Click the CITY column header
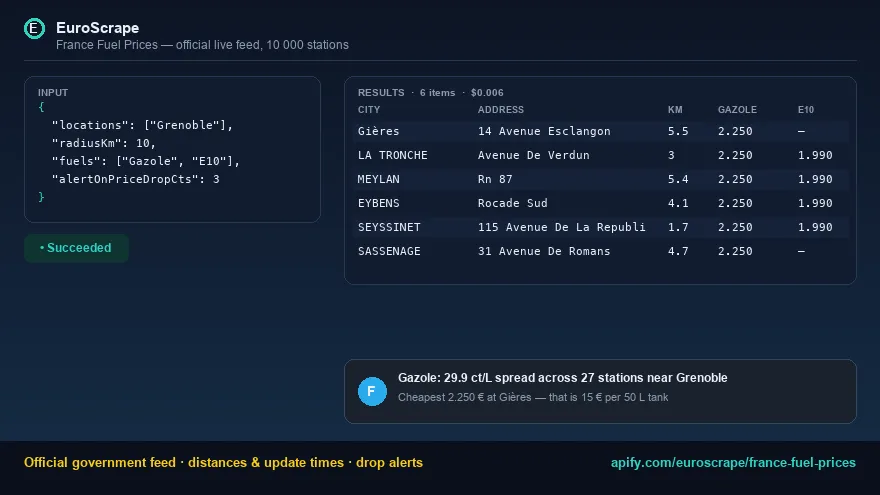This screenshot has height=495, width=880. click(x=369, y=109)
